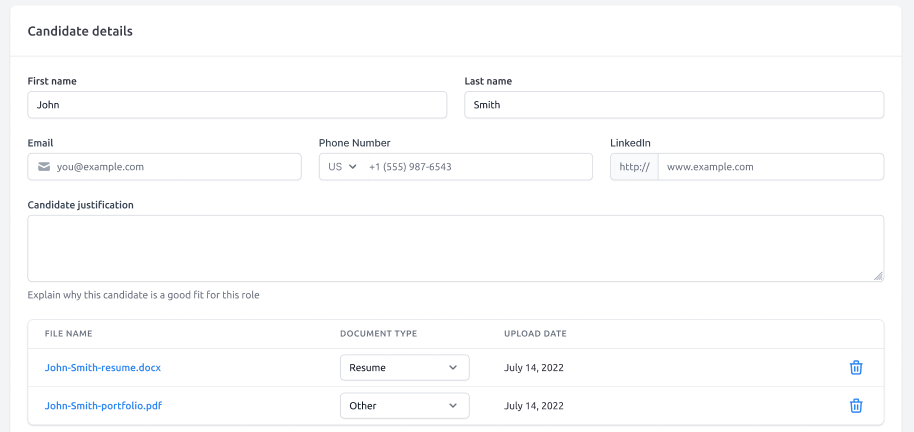Image resolution: width=914 pixels, height=432 pixels.
Task: Select the Email address input
Action: [175, 167]
